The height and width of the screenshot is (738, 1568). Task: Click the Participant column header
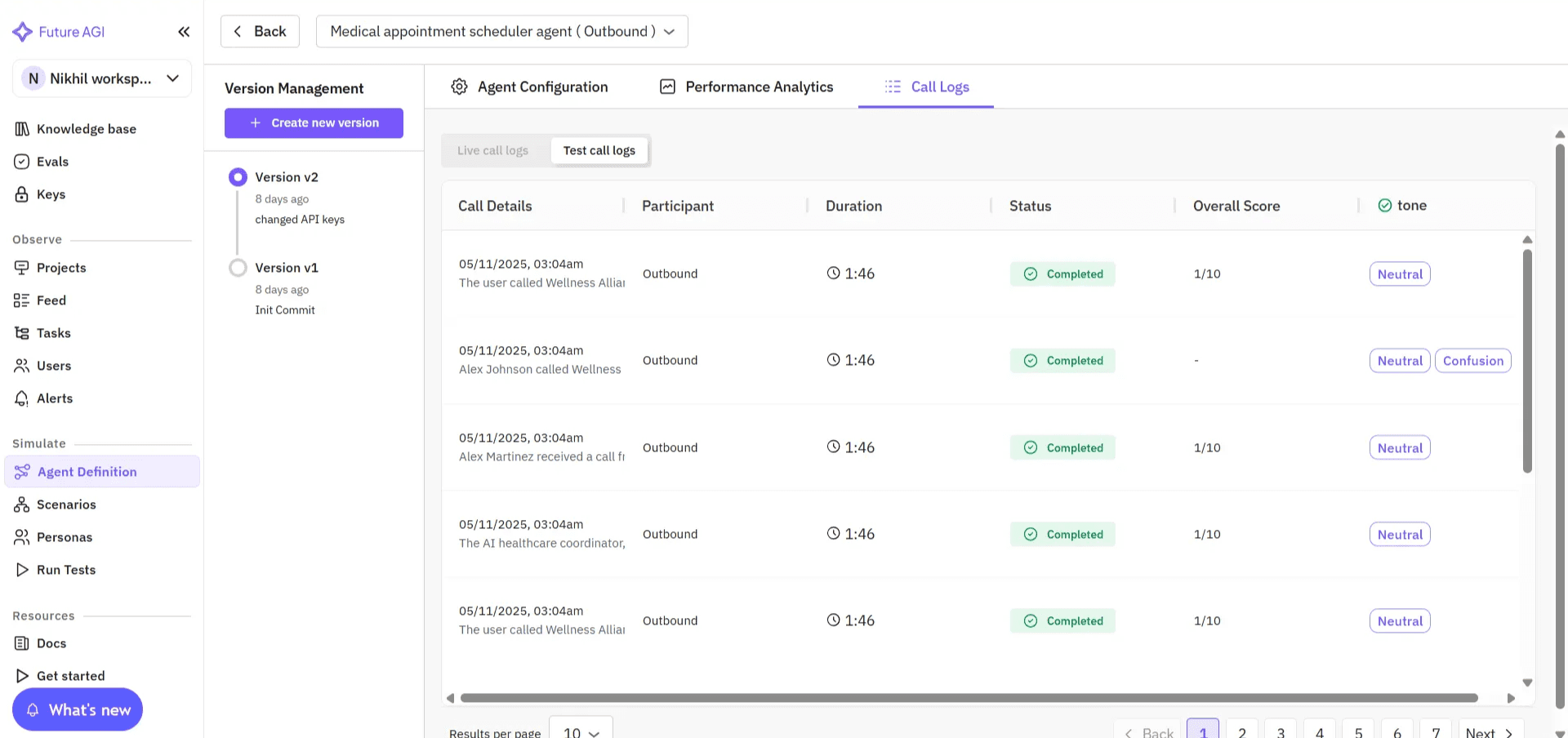coord(678,206)
